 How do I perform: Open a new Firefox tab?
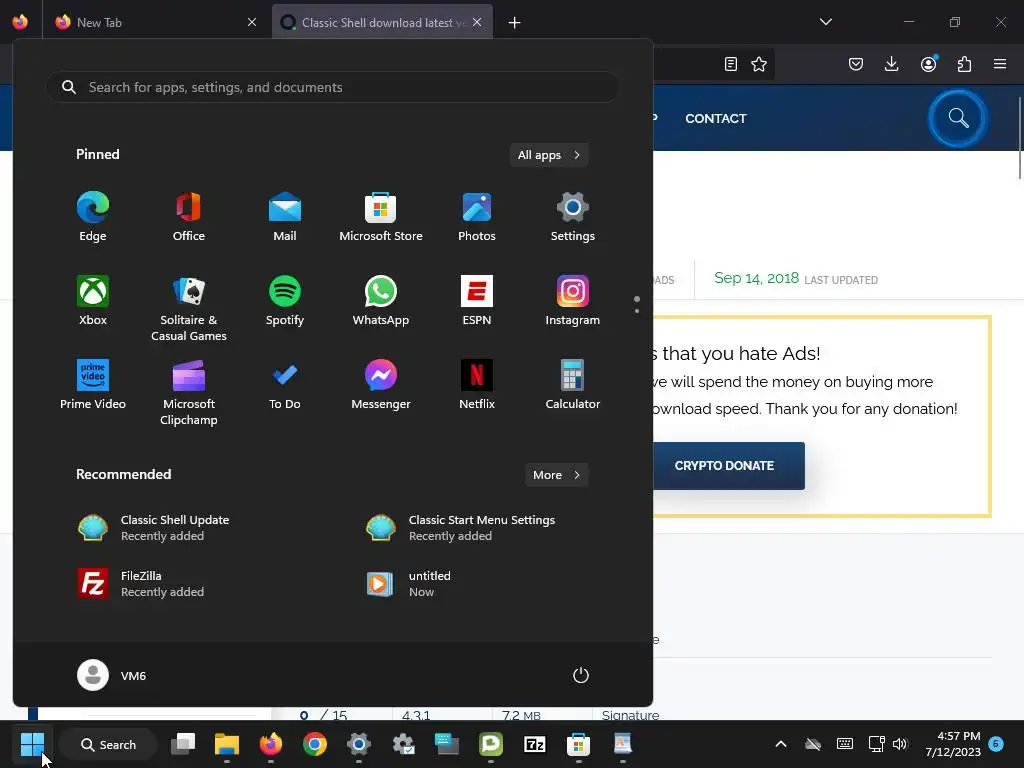[515, 23]
